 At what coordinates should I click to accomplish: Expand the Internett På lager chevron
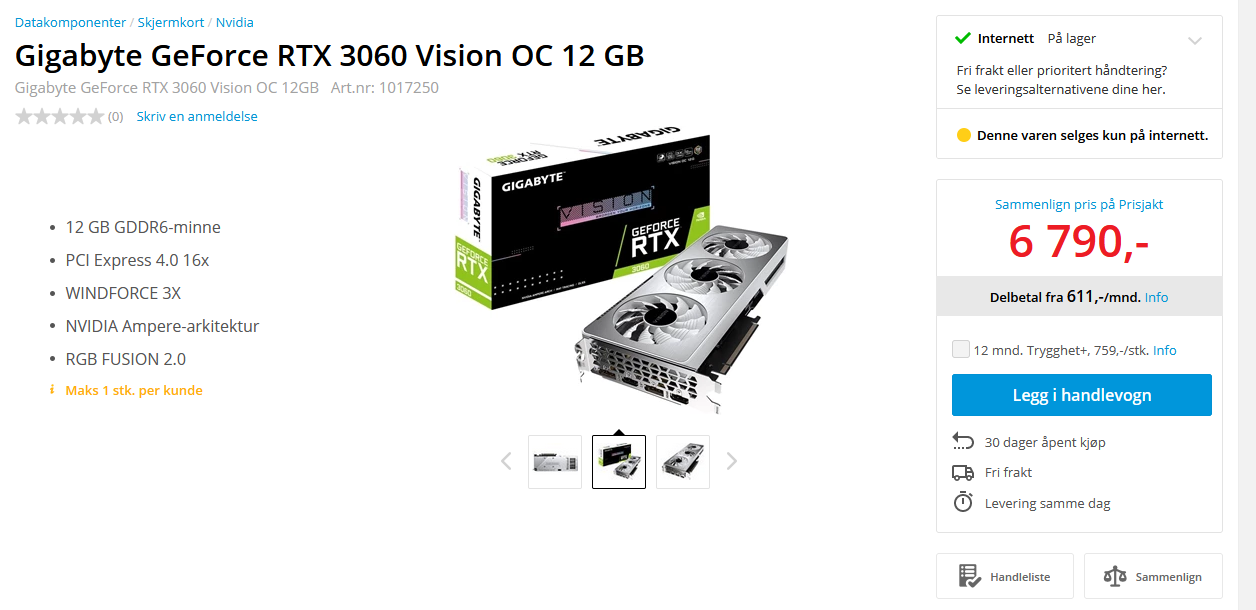click(x=1195, y=41)
